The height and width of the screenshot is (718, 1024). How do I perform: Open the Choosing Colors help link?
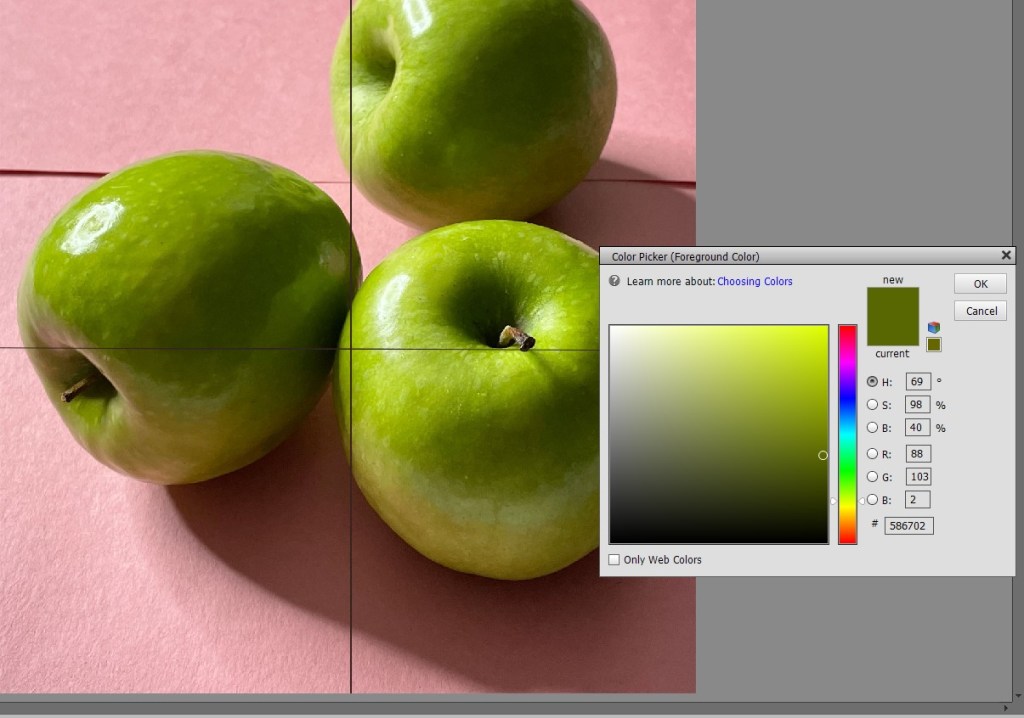pos(754,282)
